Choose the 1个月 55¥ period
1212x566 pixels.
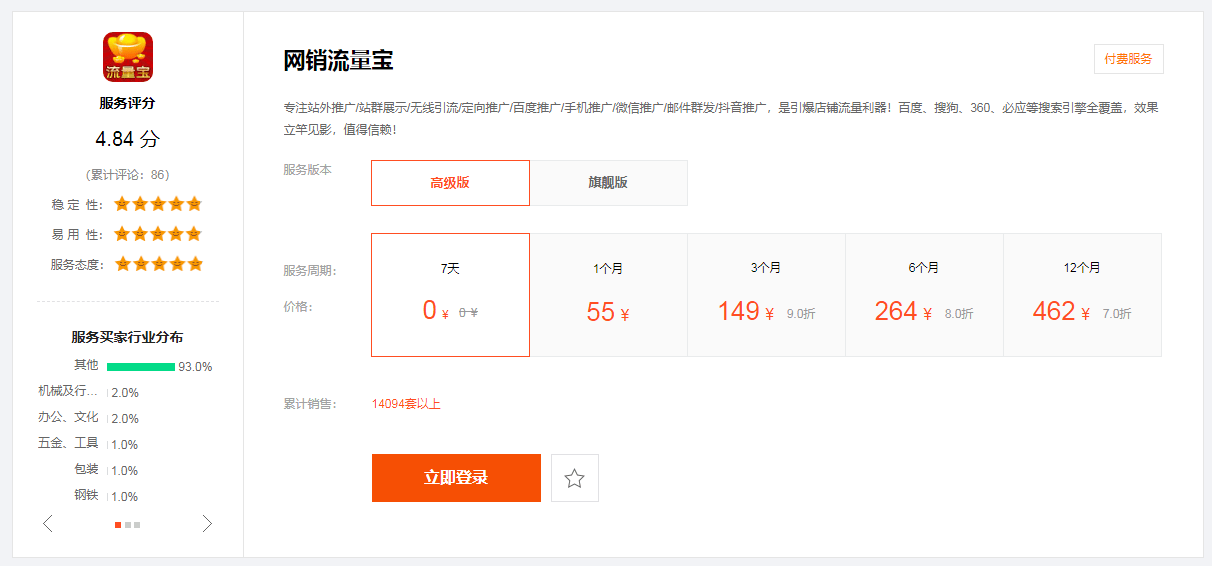tap(608, 295)
